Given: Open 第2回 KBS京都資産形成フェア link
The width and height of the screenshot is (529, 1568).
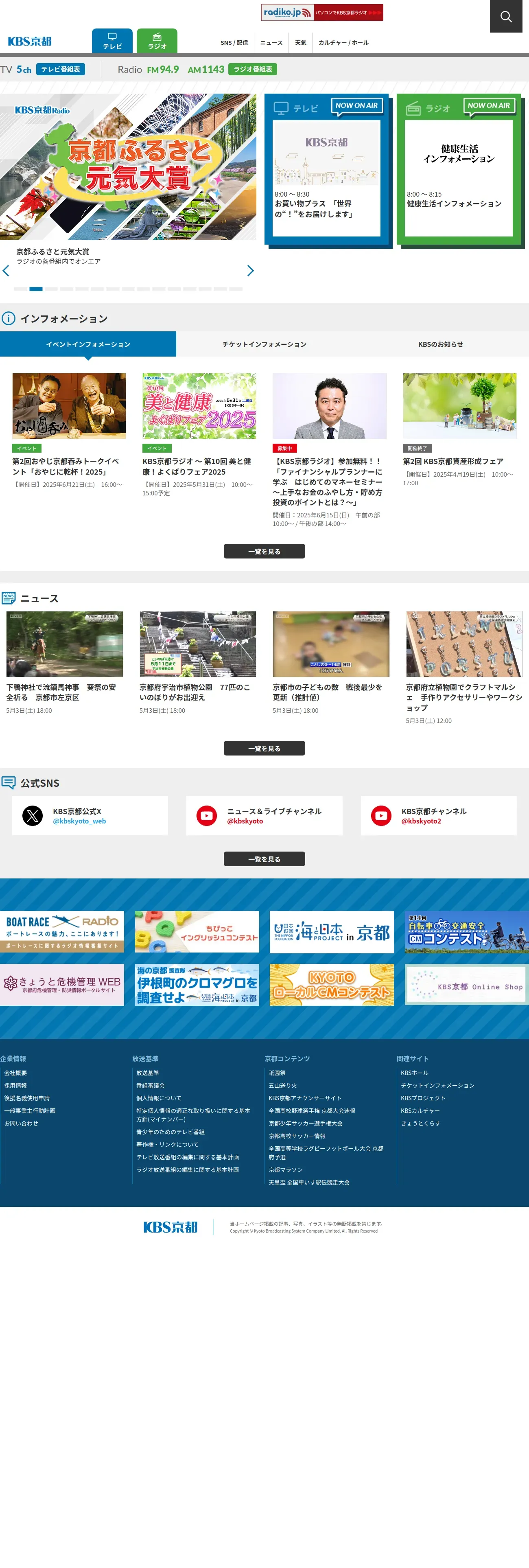Looking at the screenshot, I should [x=453, y=461].
